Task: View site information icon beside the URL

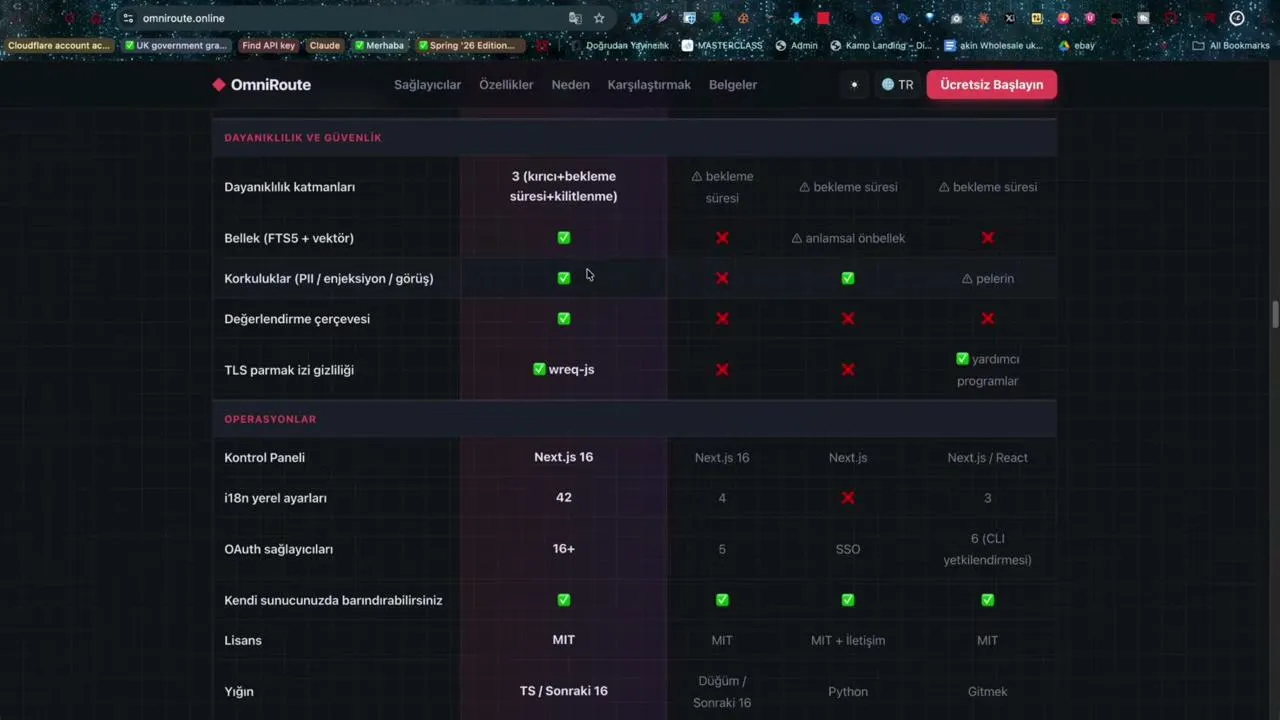Action: [128, 18]
